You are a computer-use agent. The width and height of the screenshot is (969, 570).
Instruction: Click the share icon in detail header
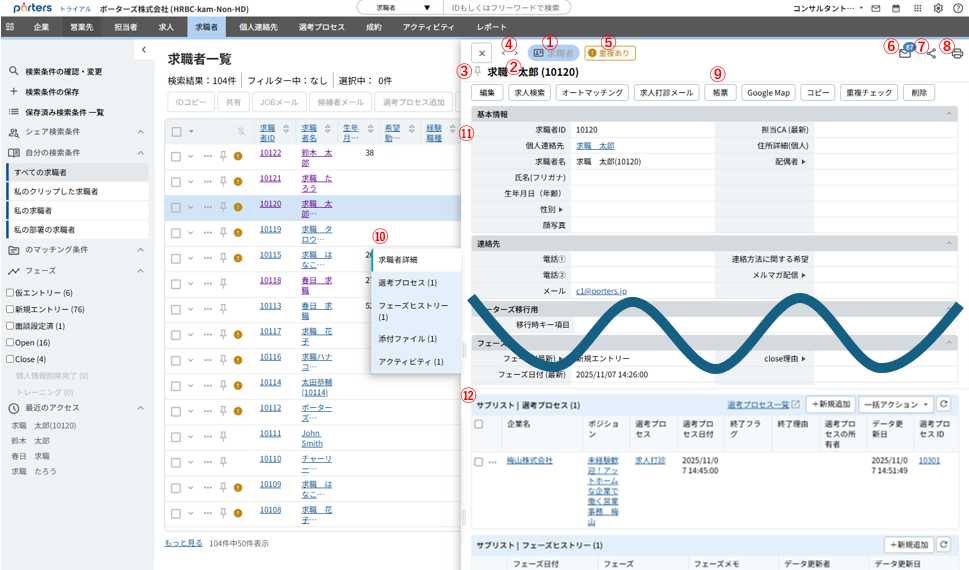point(931,53)
